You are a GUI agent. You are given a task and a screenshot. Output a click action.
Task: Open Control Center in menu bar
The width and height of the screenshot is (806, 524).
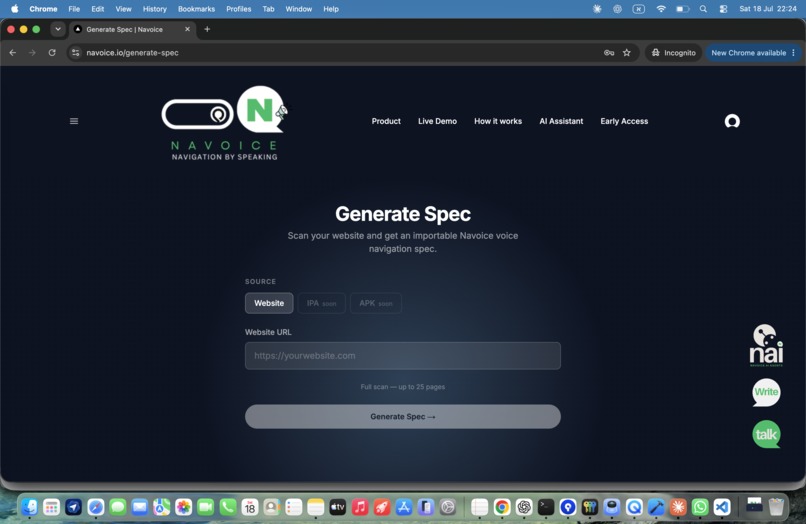[723, 9]
